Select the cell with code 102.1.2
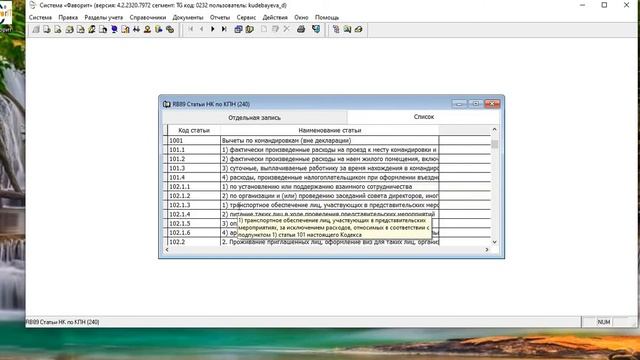The height and width of the screenshot is (360, 640). coord(194,196)
